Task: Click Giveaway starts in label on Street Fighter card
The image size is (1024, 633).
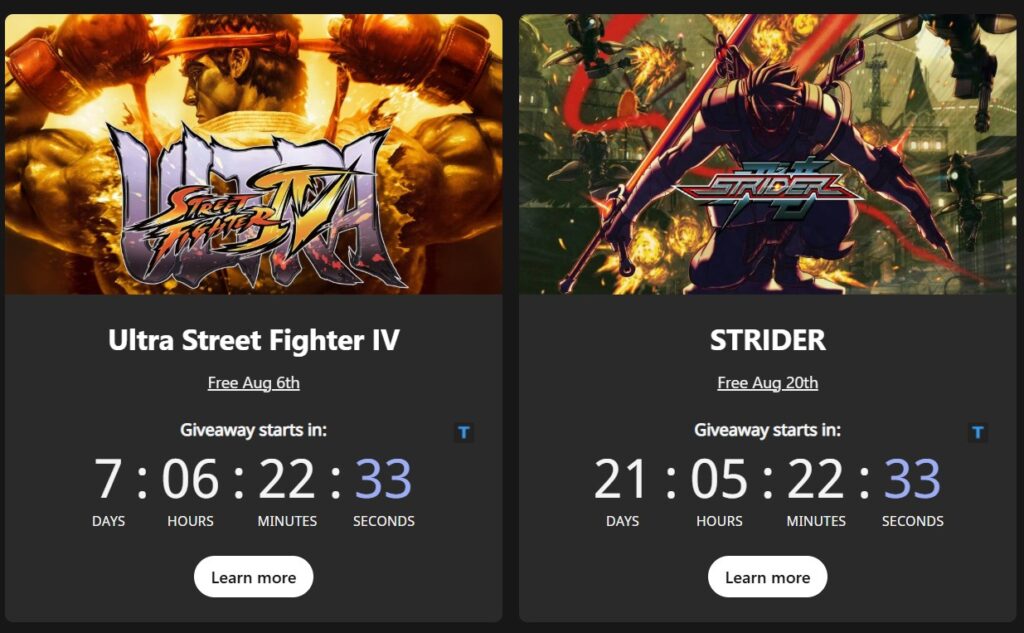Action: [253, 430]
